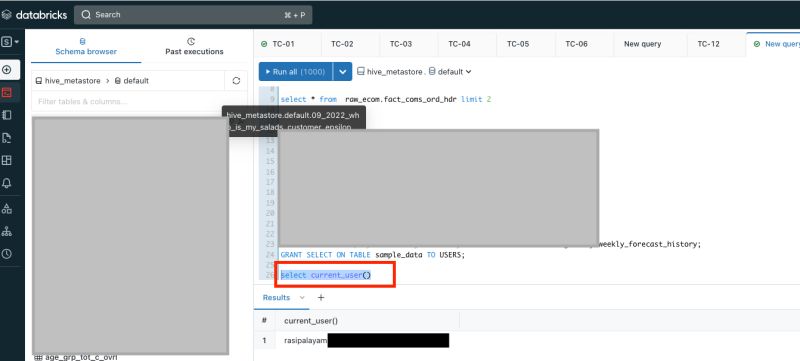Screen dimensions: 800x361
Task: Click the Create new plus icon
Action: (x=7, y=70)
